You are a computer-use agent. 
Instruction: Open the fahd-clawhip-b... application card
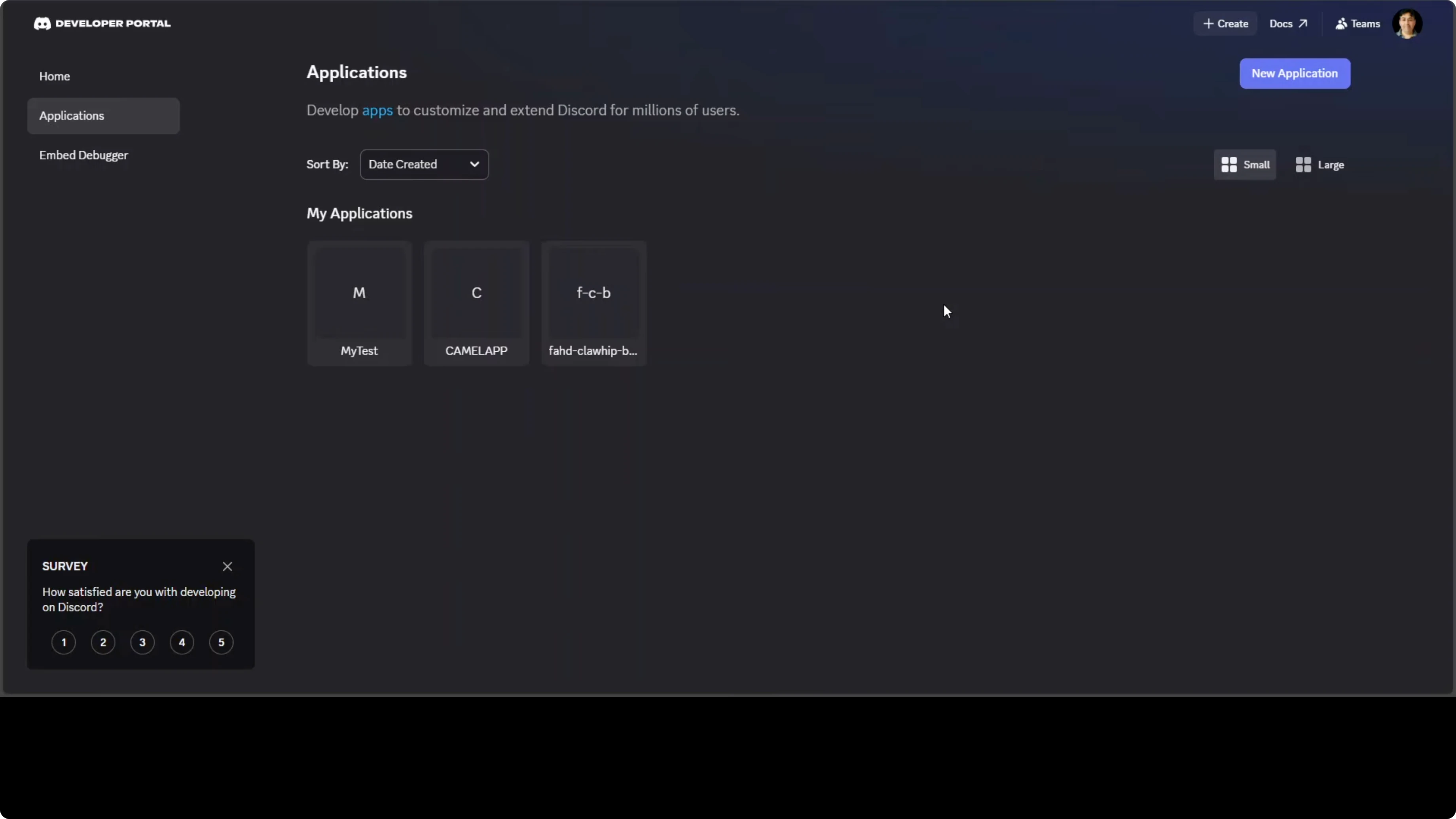pos(593,303)
